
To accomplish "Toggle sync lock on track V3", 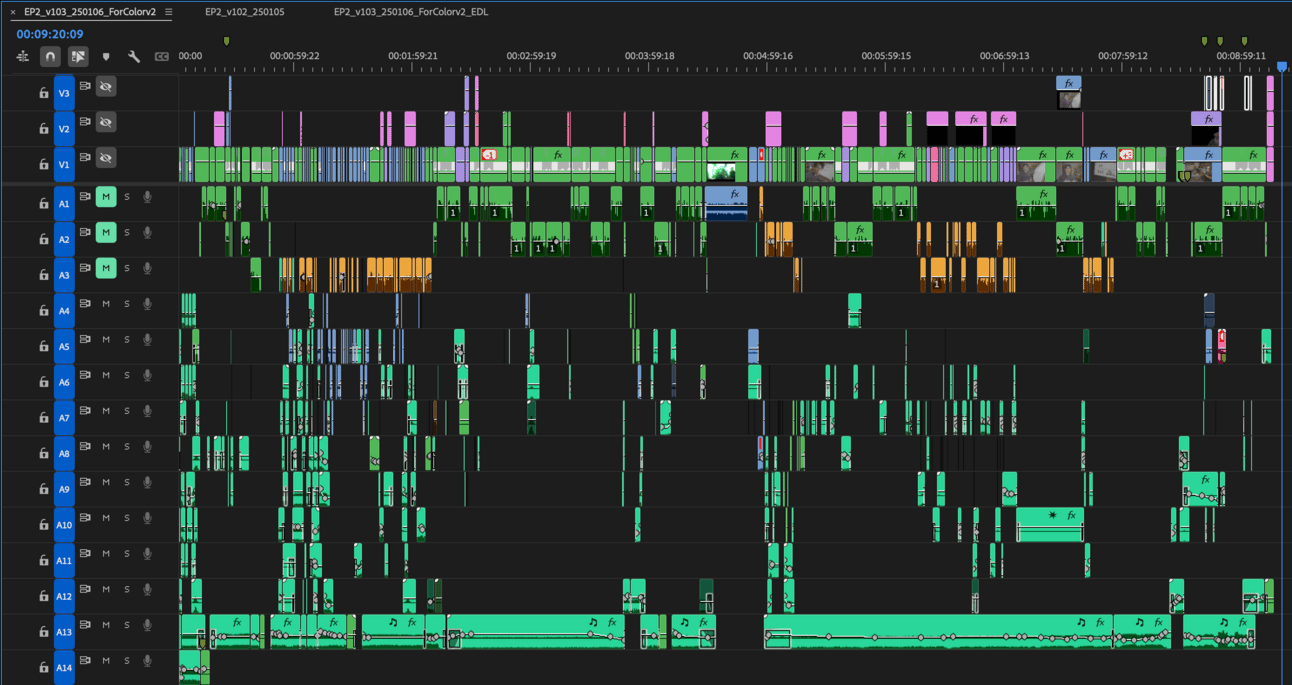I will [x=85, y=86].
